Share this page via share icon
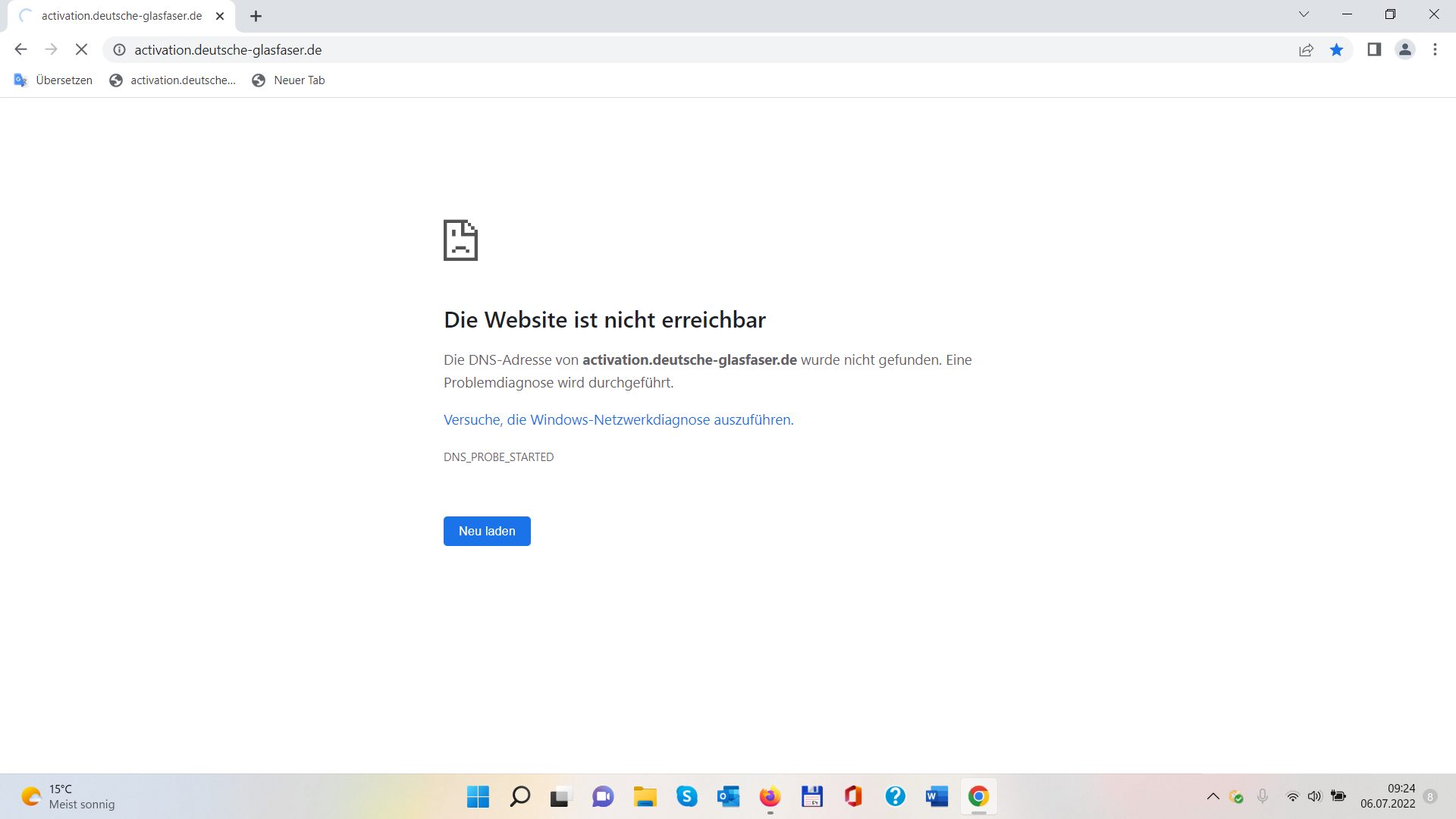The height and width of the screenshot is (819, 1456). [1306, 50]
